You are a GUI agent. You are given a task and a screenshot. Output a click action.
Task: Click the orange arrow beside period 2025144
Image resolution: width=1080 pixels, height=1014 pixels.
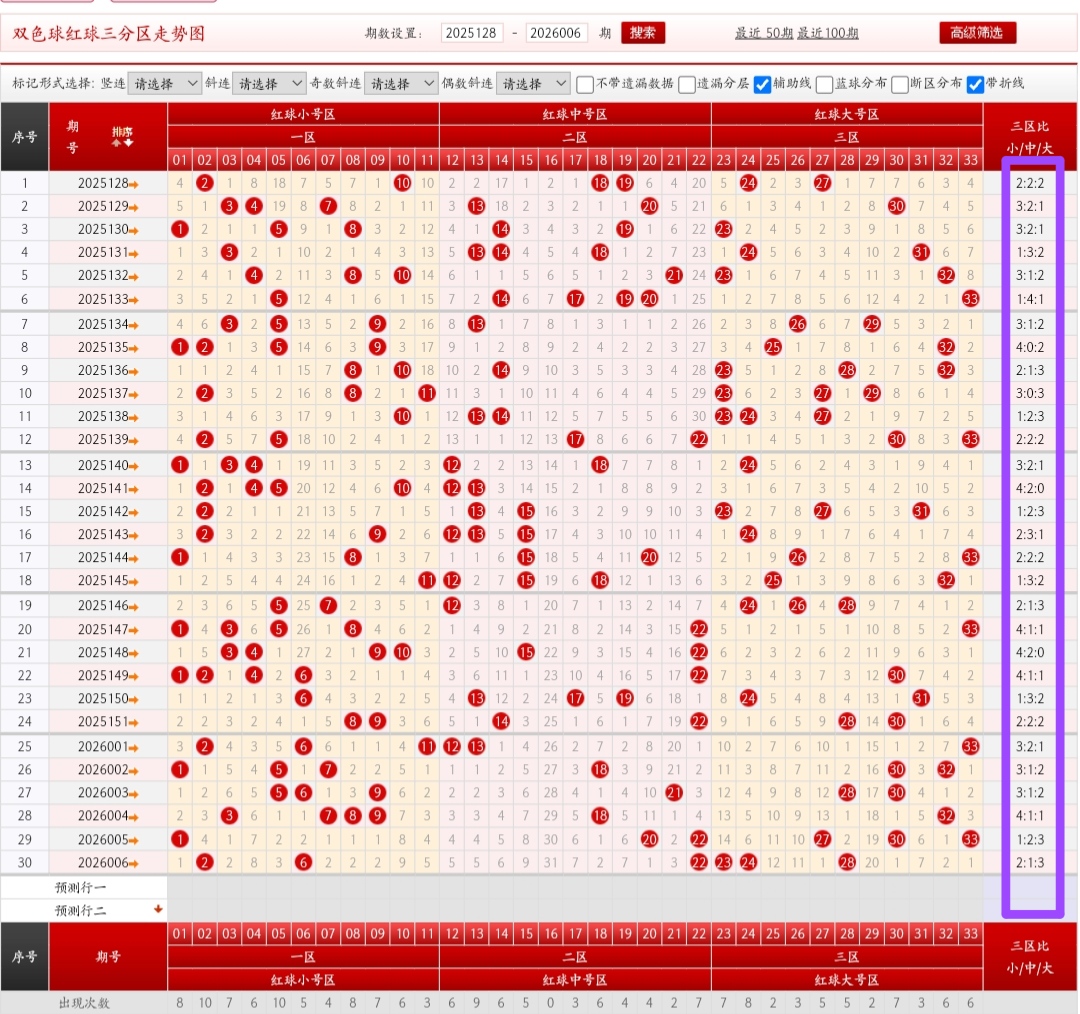(134, 559)
